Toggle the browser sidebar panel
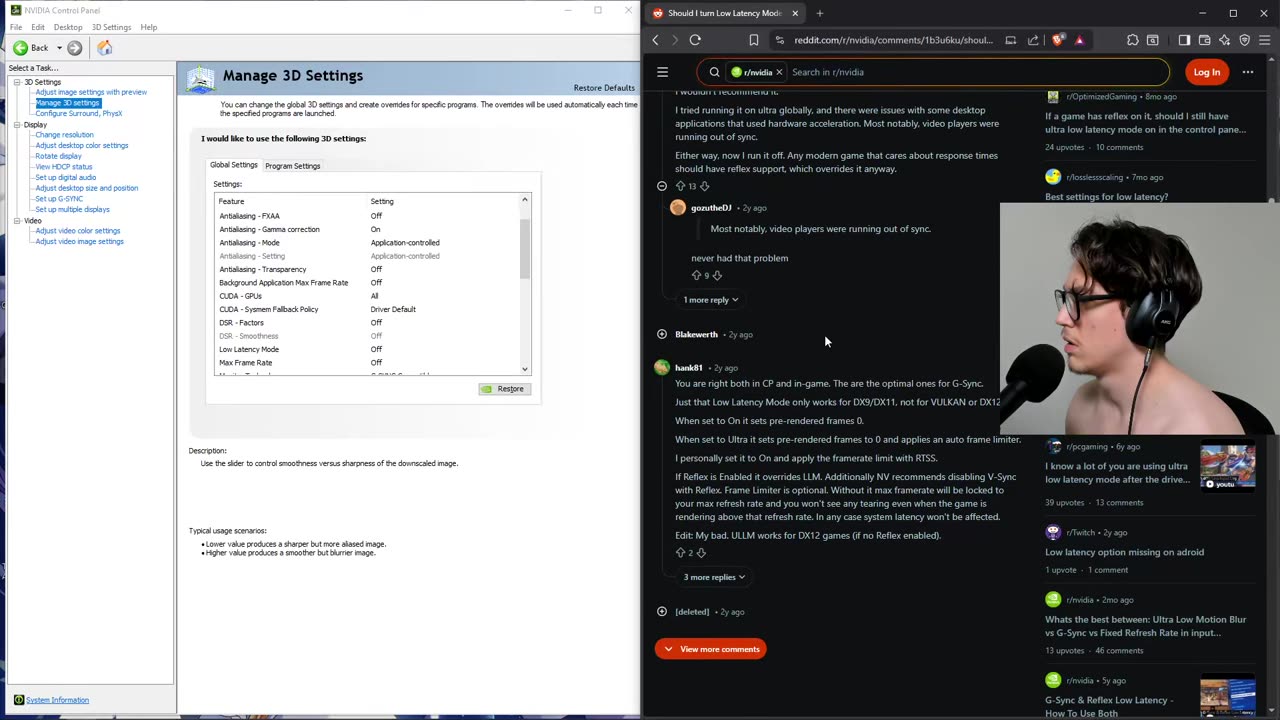1280x720 pixels. click(1184, 40)
